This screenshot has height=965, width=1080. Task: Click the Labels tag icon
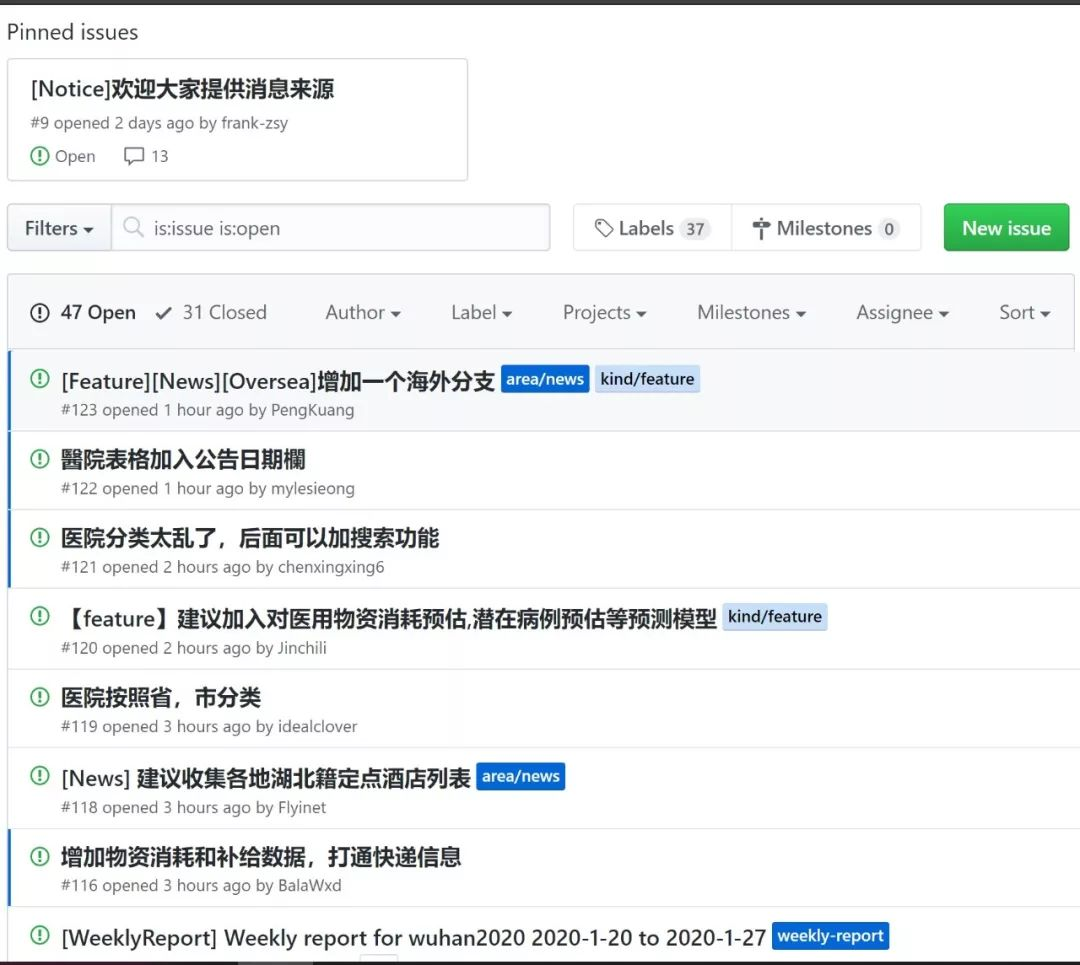point(604,228)
